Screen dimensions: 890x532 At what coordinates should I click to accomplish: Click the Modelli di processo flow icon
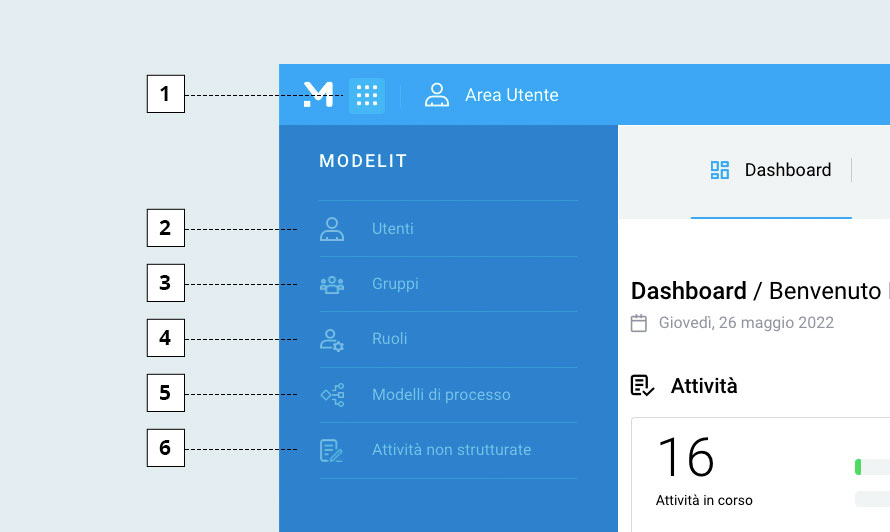point(333,395)
